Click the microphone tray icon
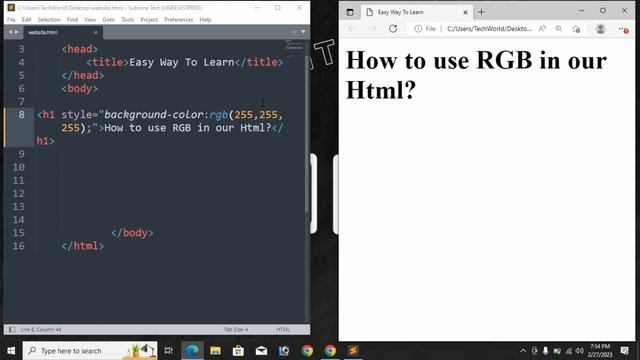This screenshot has height=360, width=640. (545, 351)
